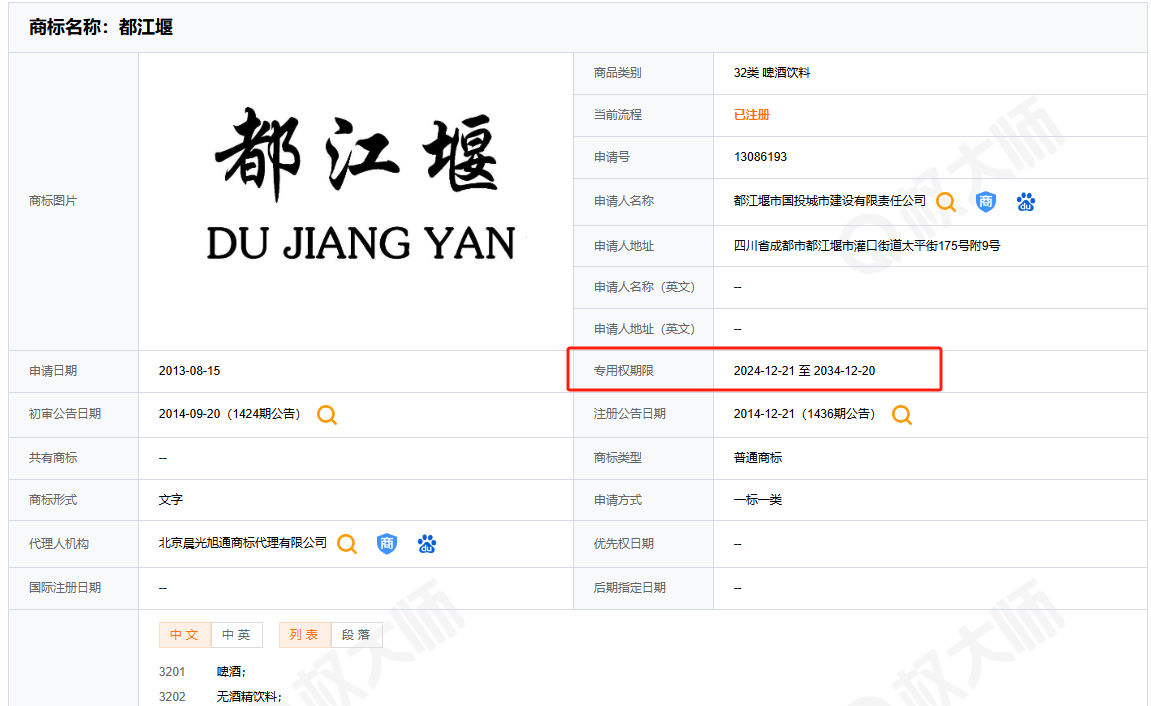Open blue 商 shield icon beside agency name
Image resolution: width=1151 pixels, height=706 pixels.
[387, 544]
